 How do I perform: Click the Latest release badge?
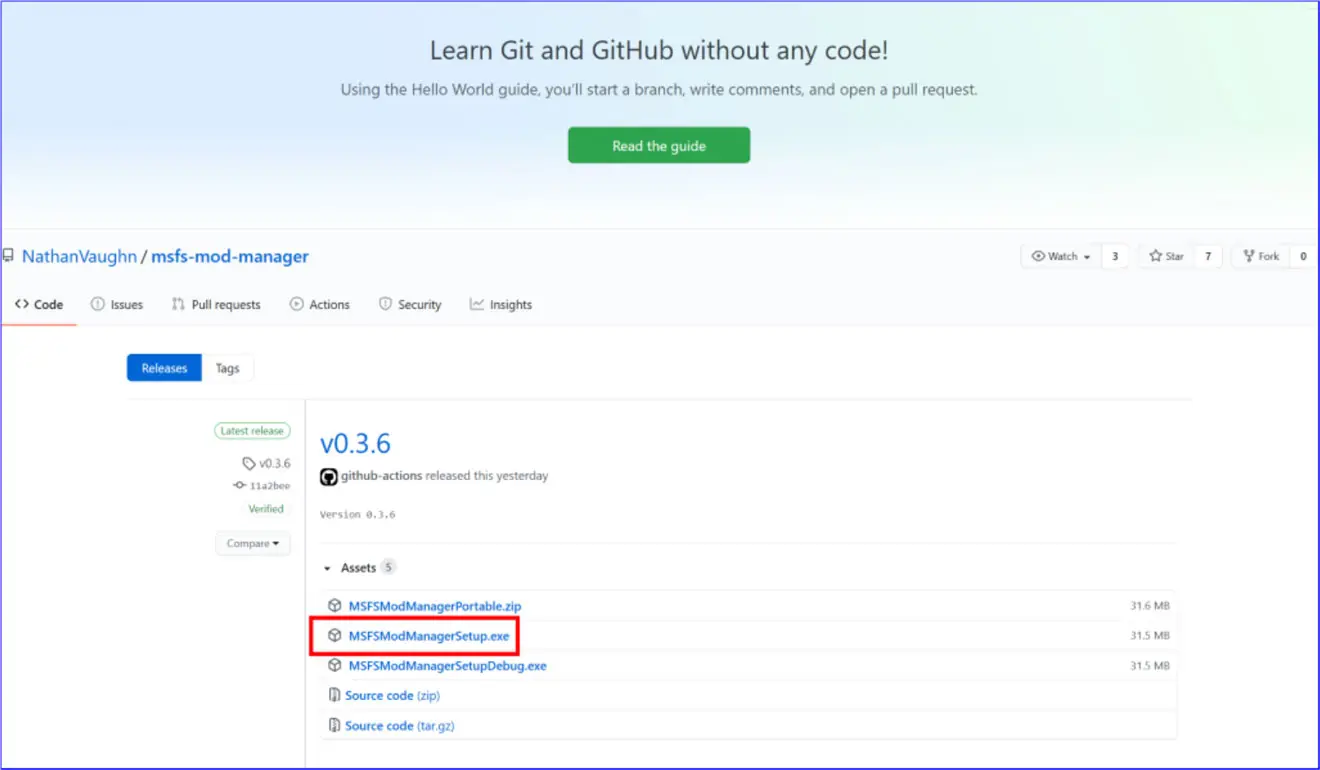tap(252, 431)
